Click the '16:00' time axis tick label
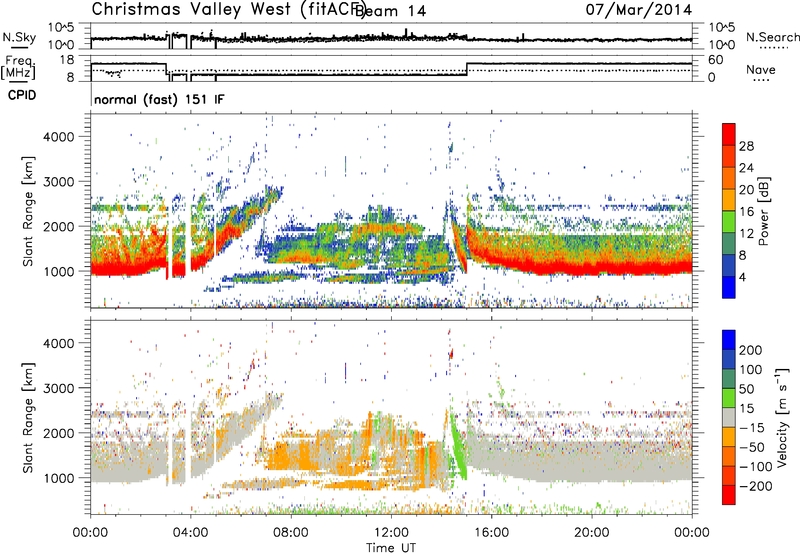 point(491,533)
